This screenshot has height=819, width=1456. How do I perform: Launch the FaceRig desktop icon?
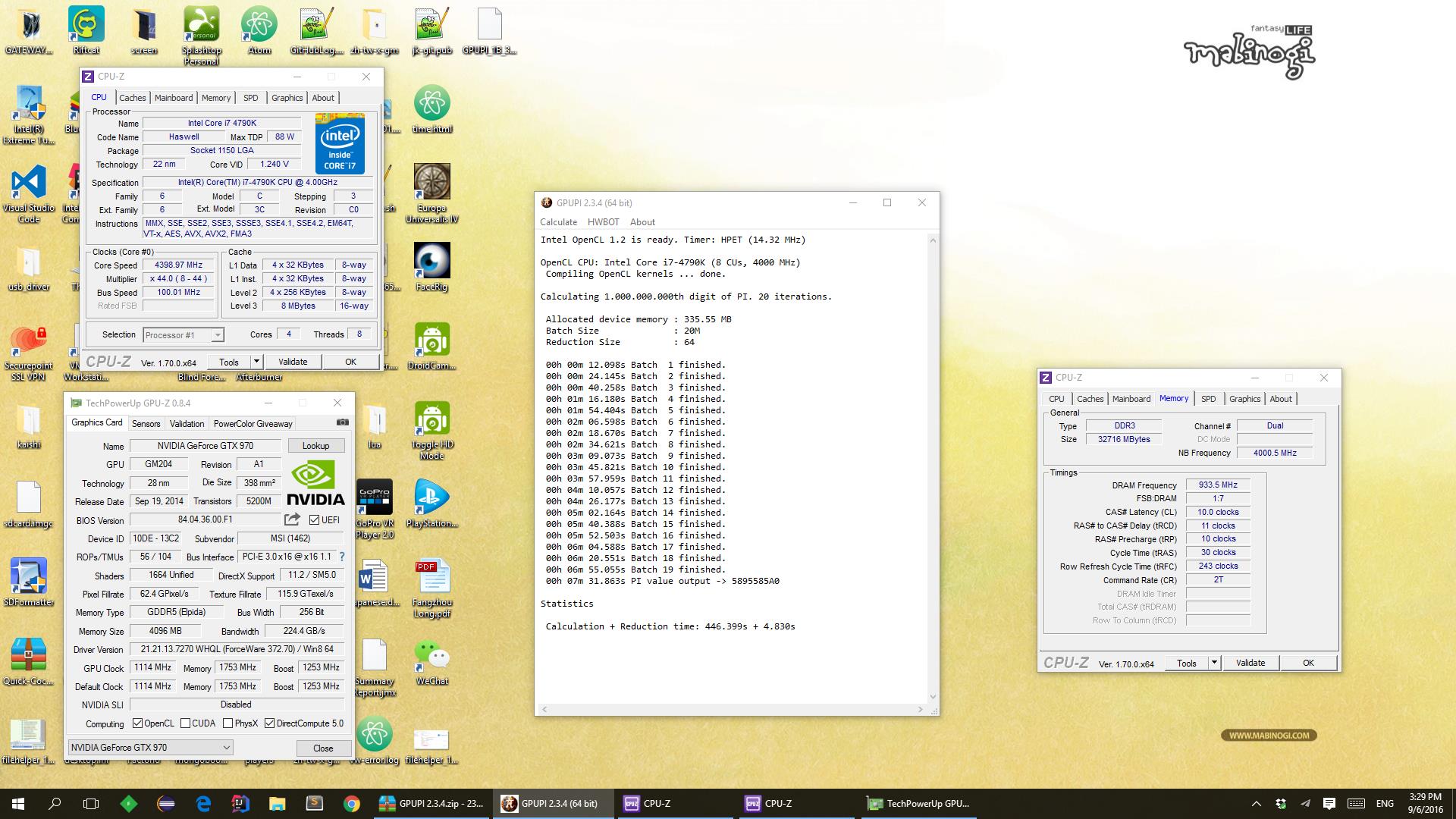432,267
